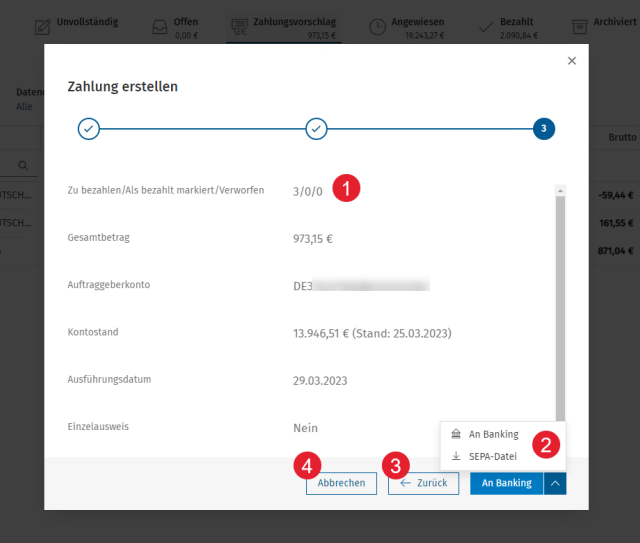640x543 pixels.
Task: Jump to the second completed wizard step
Action: (316, 129)
